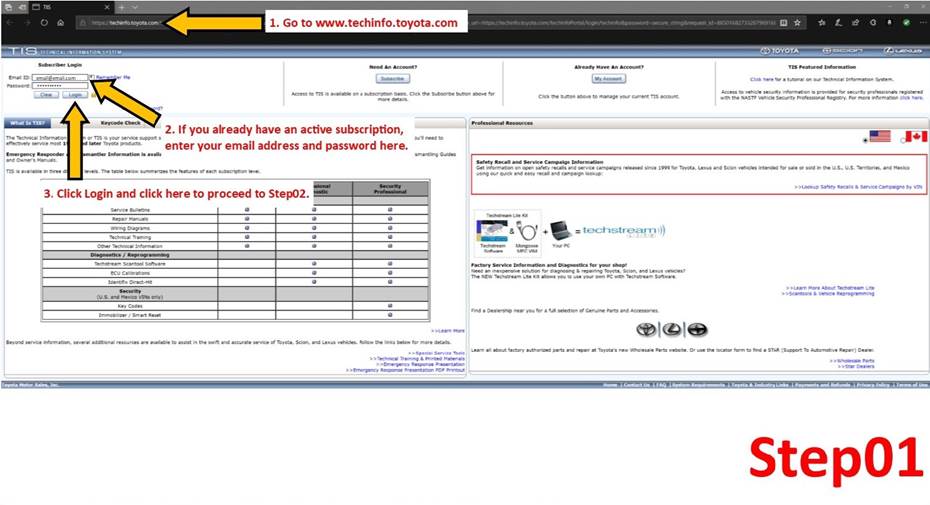
Task: Click the Home footer link
Action: tap(610, 385)
